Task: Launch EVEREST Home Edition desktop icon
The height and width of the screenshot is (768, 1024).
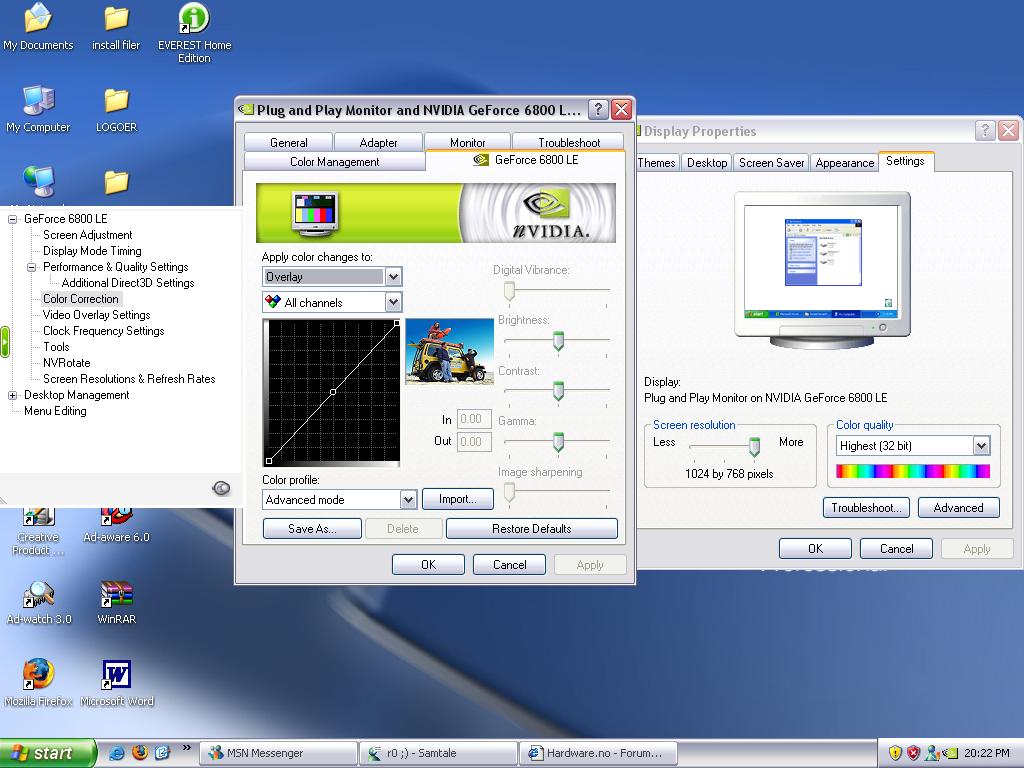Action: pyautogui.click(x=194, y=33)
